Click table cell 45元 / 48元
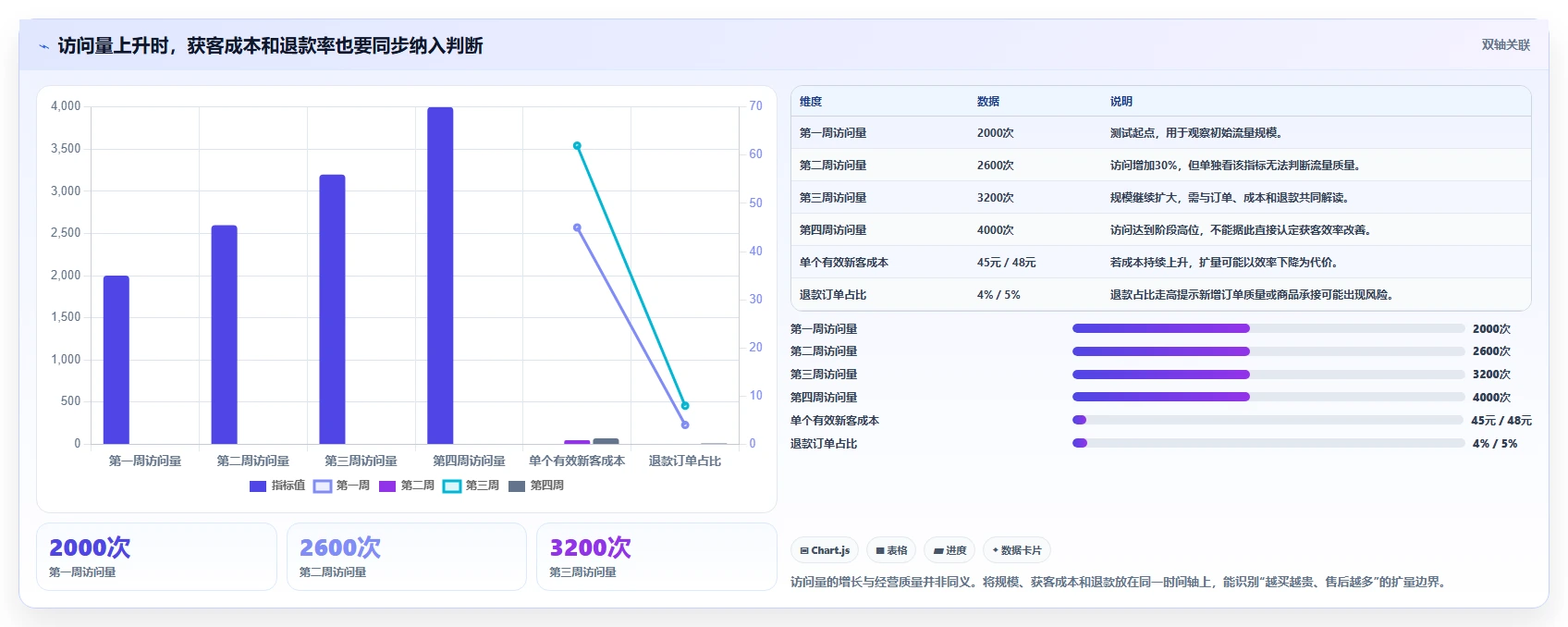 pyautogui.click(x=1006, y=263)
